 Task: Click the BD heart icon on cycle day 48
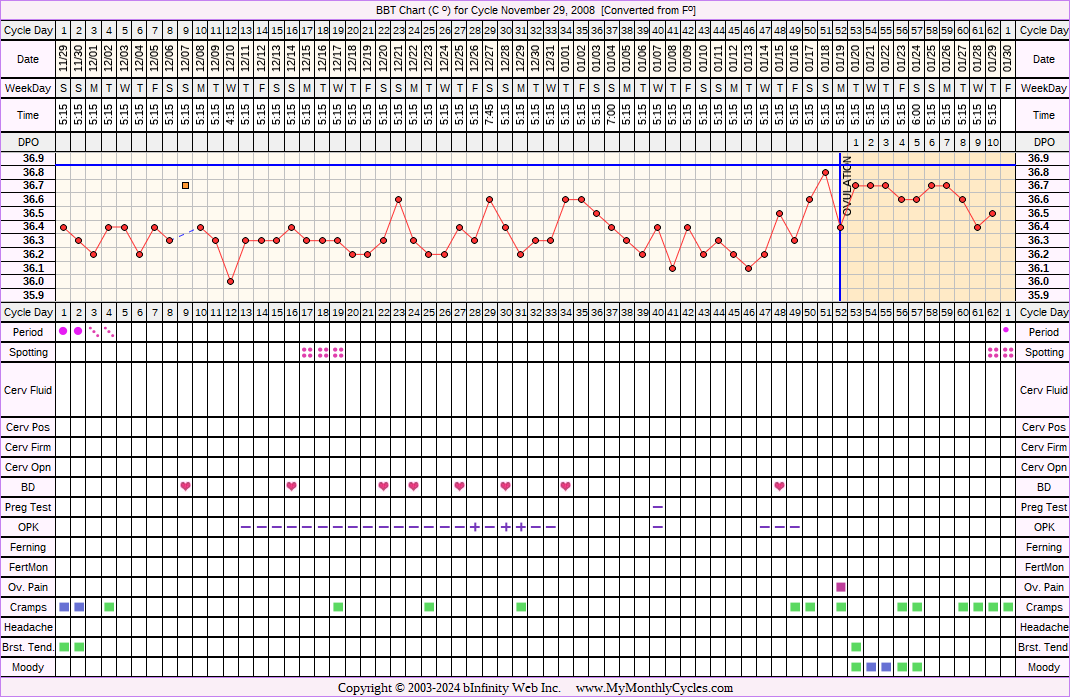tap(779, 487)
